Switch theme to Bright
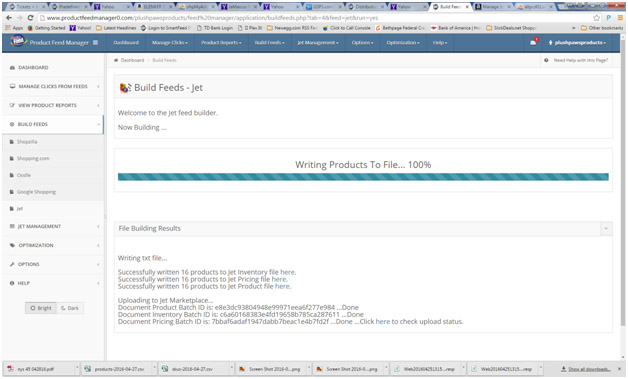628x379 pixels. coord(41,308)
